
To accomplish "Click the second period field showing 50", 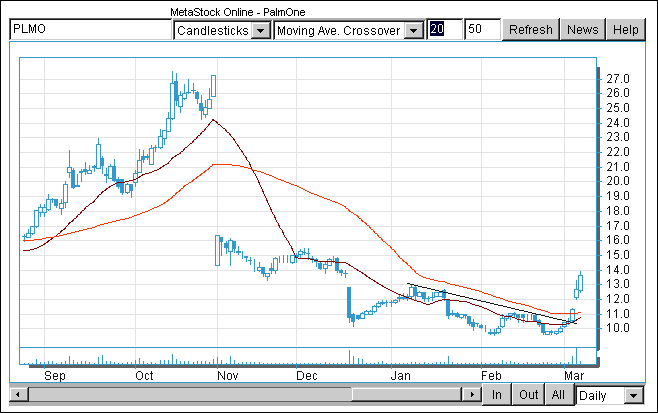I will pos(483,29).
